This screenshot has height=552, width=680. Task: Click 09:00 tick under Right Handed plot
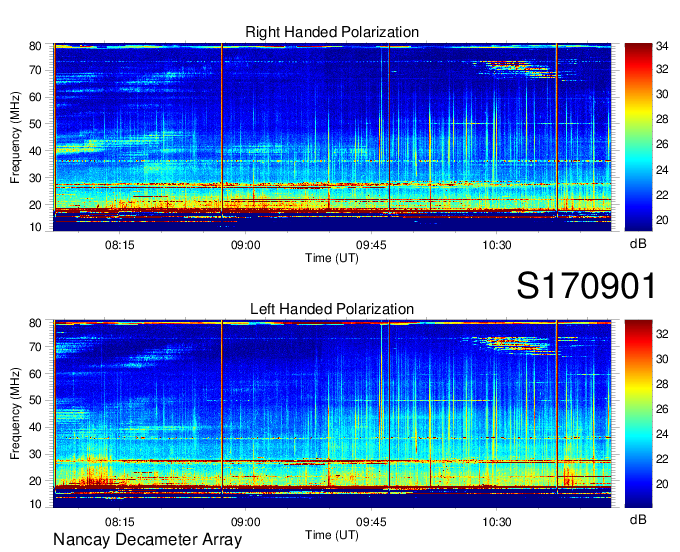coord(245,245)
